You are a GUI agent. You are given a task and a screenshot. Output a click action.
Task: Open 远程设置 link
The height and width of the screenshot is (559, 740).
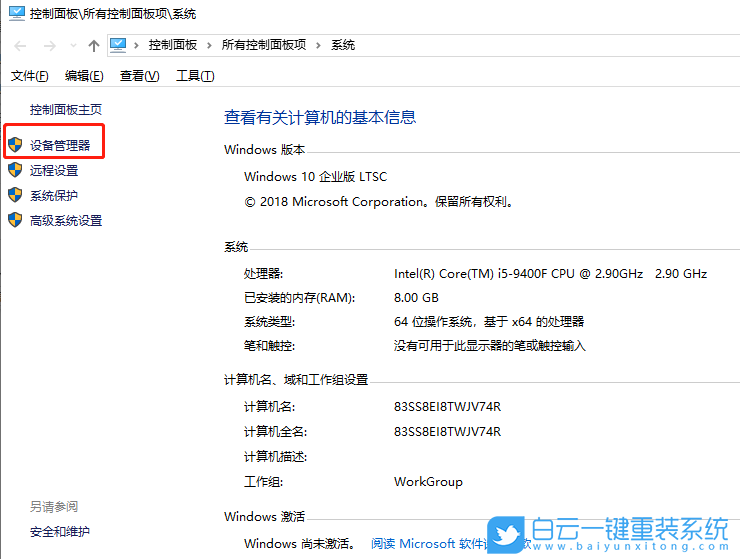pyautogui.click(x=54, y=170)
